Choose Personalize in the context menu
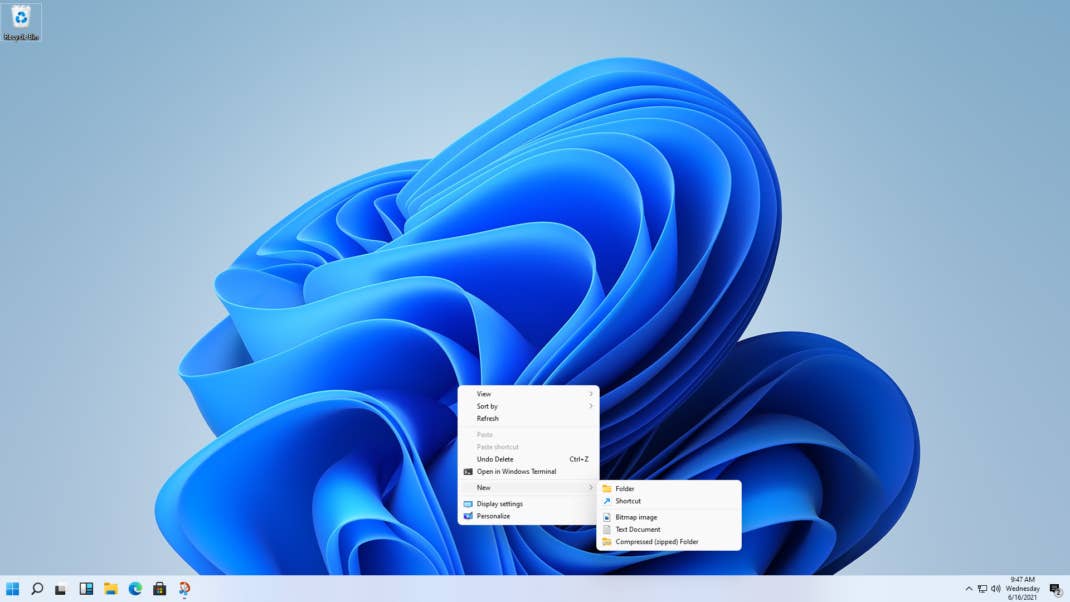The image size is (1070, 602). pyautogui.click(x=528, y=516)
